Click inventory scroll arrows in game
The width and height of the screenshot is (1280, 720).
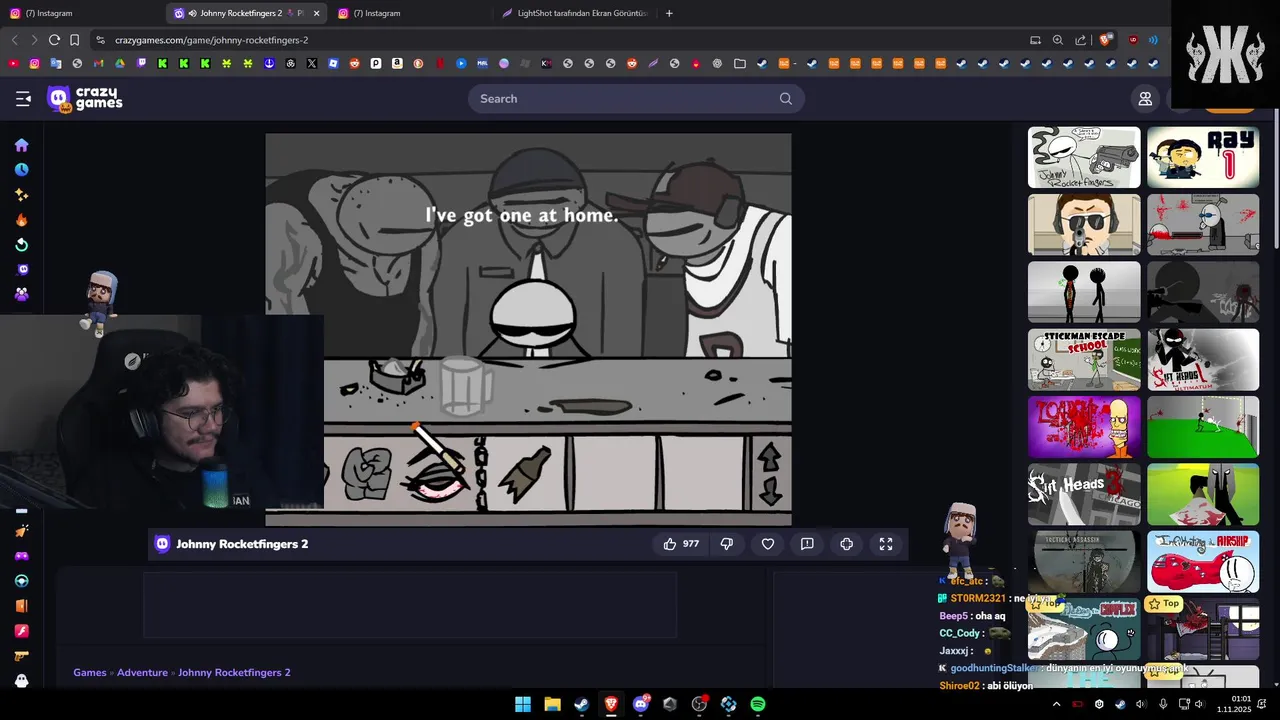769,473
